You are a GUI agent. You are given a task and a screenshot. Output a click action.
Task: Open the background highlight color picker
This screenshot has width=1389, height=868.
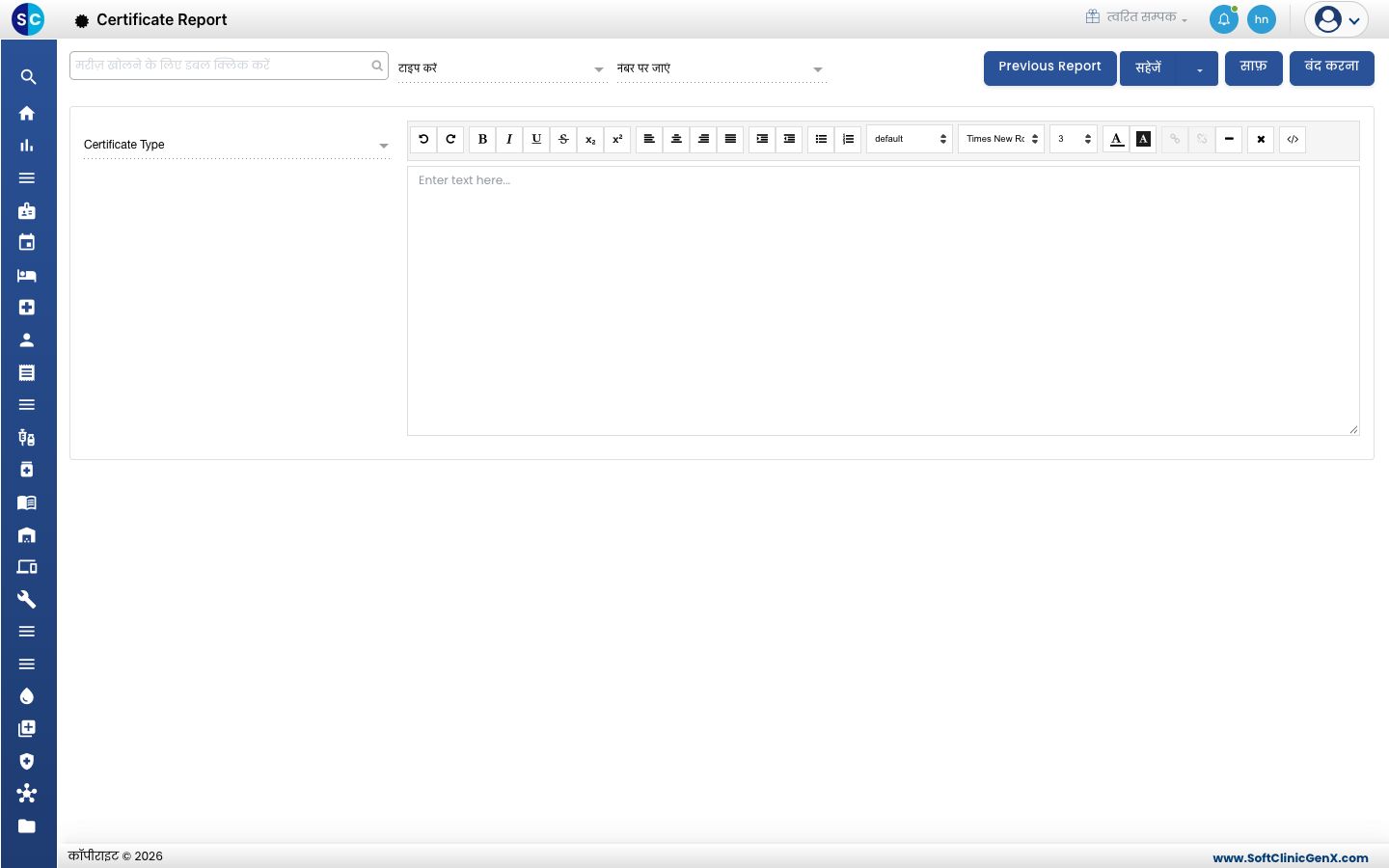pos(1143,139)
